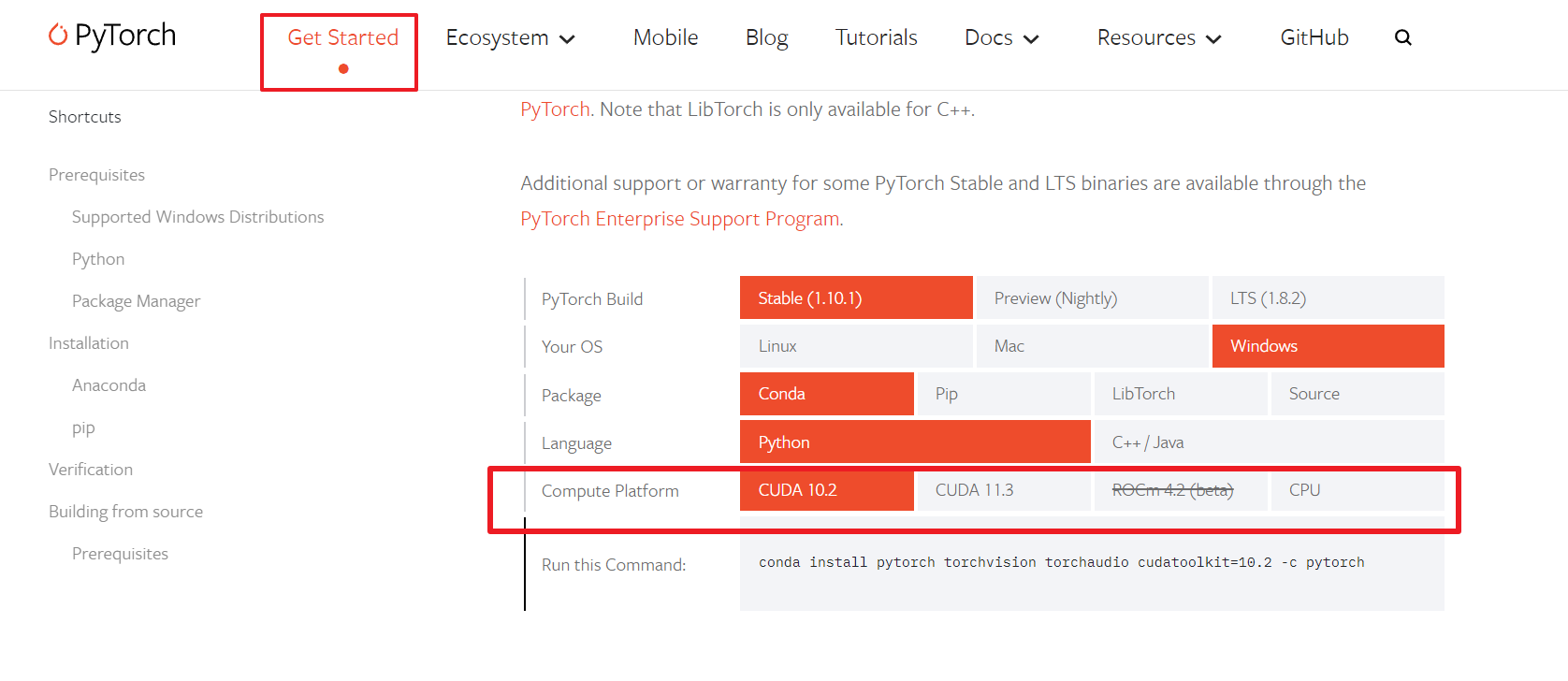Open the Get Started tab
This screenshot has width=1568, height=681.
pos(342,37)
